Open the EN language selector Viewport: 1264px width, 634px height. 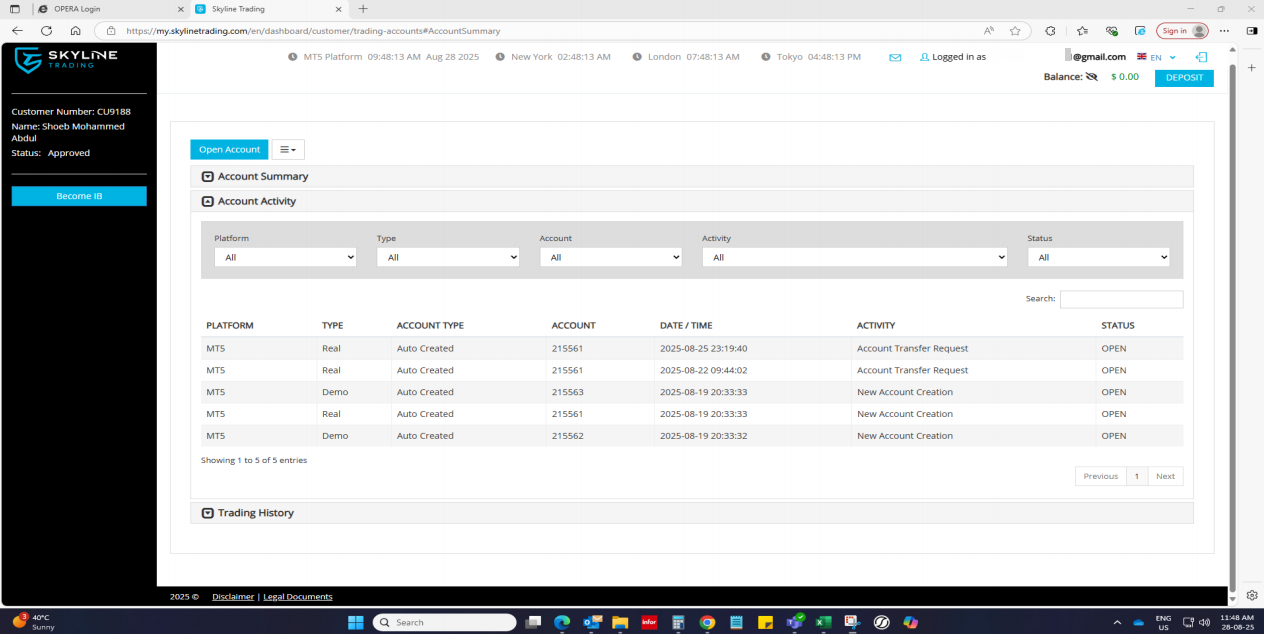pos(1157,57)
